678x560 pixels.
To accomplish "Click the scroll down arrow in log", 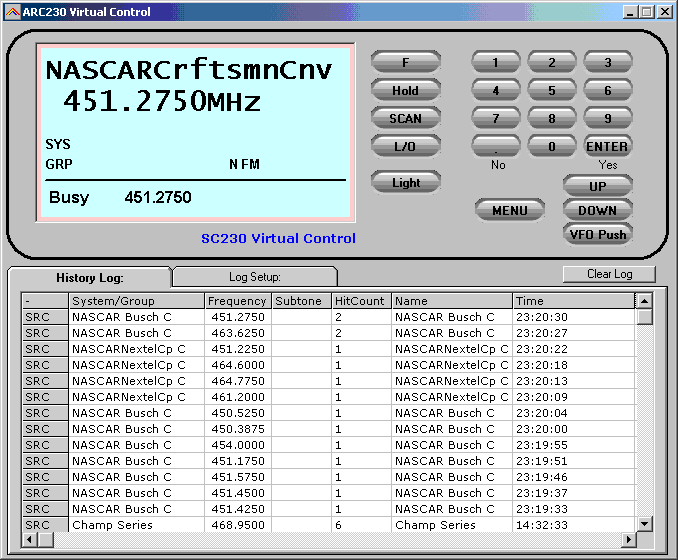I will (x=645, y=524).
